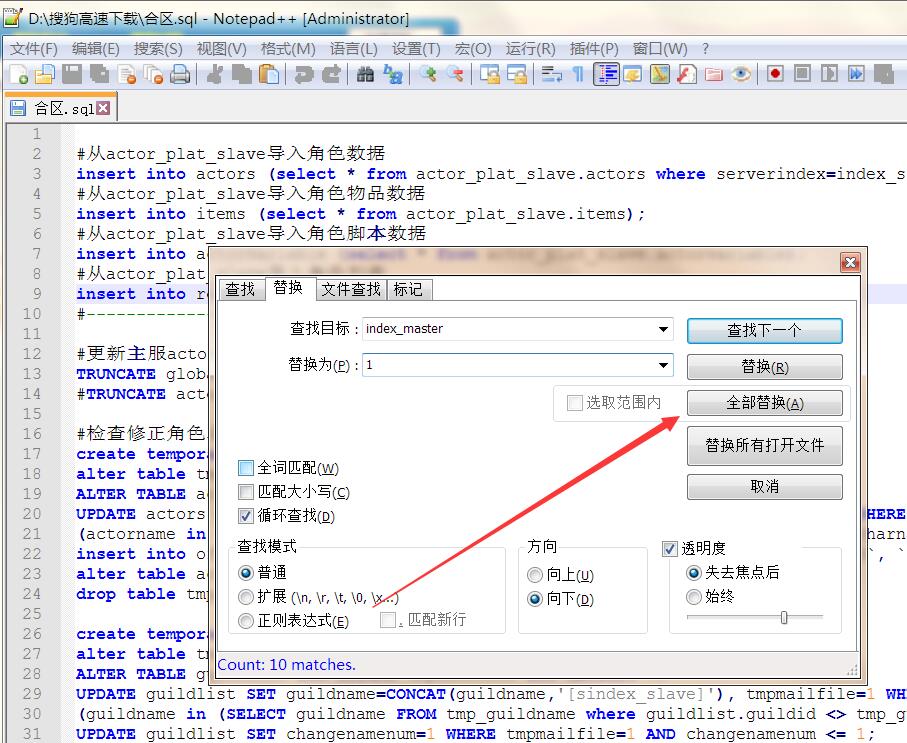Click the transparency slider handle
This screenshot has width=907, height=743.
pos(784,617)
